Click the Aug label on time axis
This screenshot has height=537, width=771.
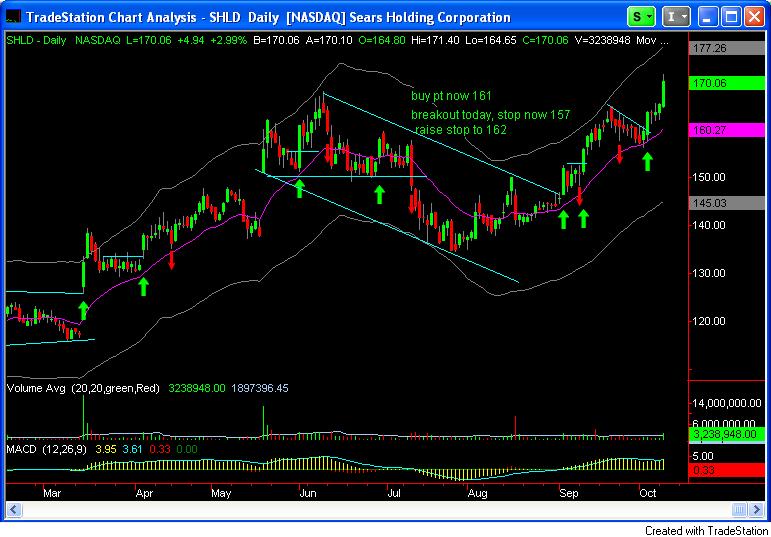coord(477,493)
